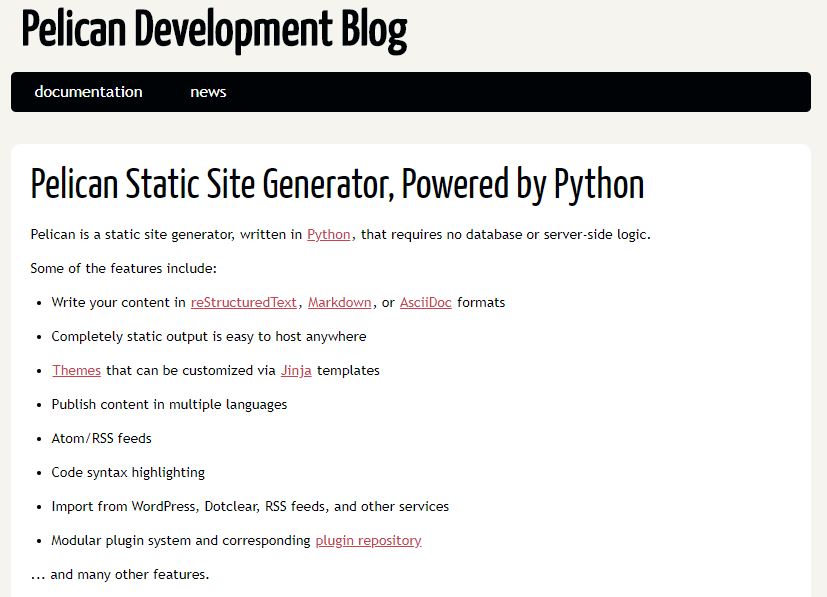Select the 'Atom/RSS feeds' list item
This screenshot has width=827, height=597.
100,438
